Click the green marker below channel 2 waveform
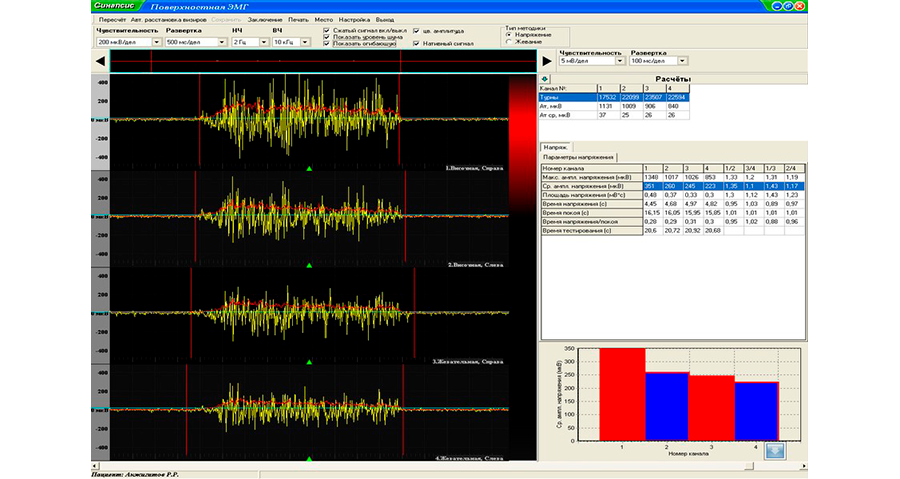This screenshot has width=900, height=479. point(310,266)
